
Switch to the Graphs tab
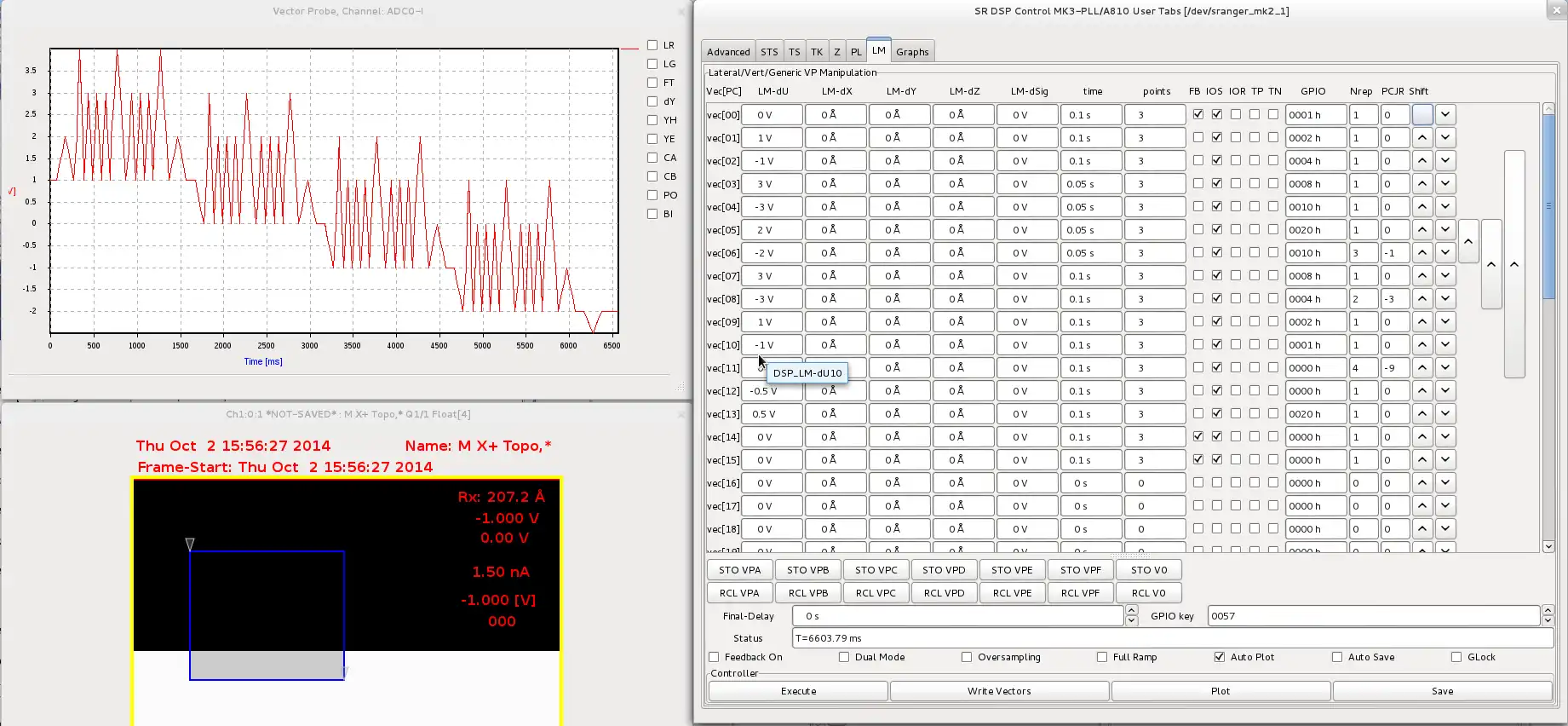tap(912, 52)
